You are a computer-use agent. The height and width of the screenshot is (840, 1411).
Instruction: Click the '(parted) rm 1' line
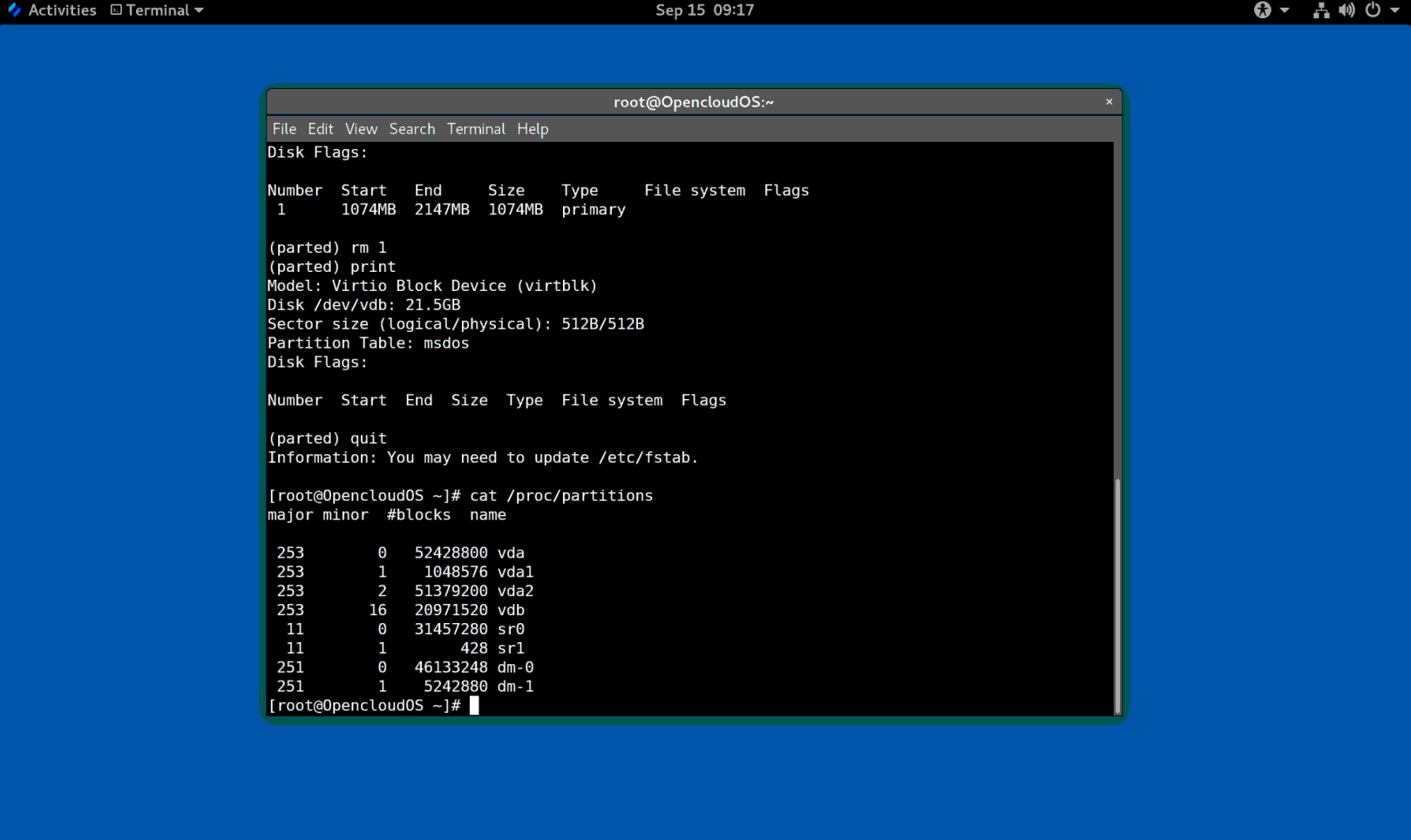(x=327, y=248)
